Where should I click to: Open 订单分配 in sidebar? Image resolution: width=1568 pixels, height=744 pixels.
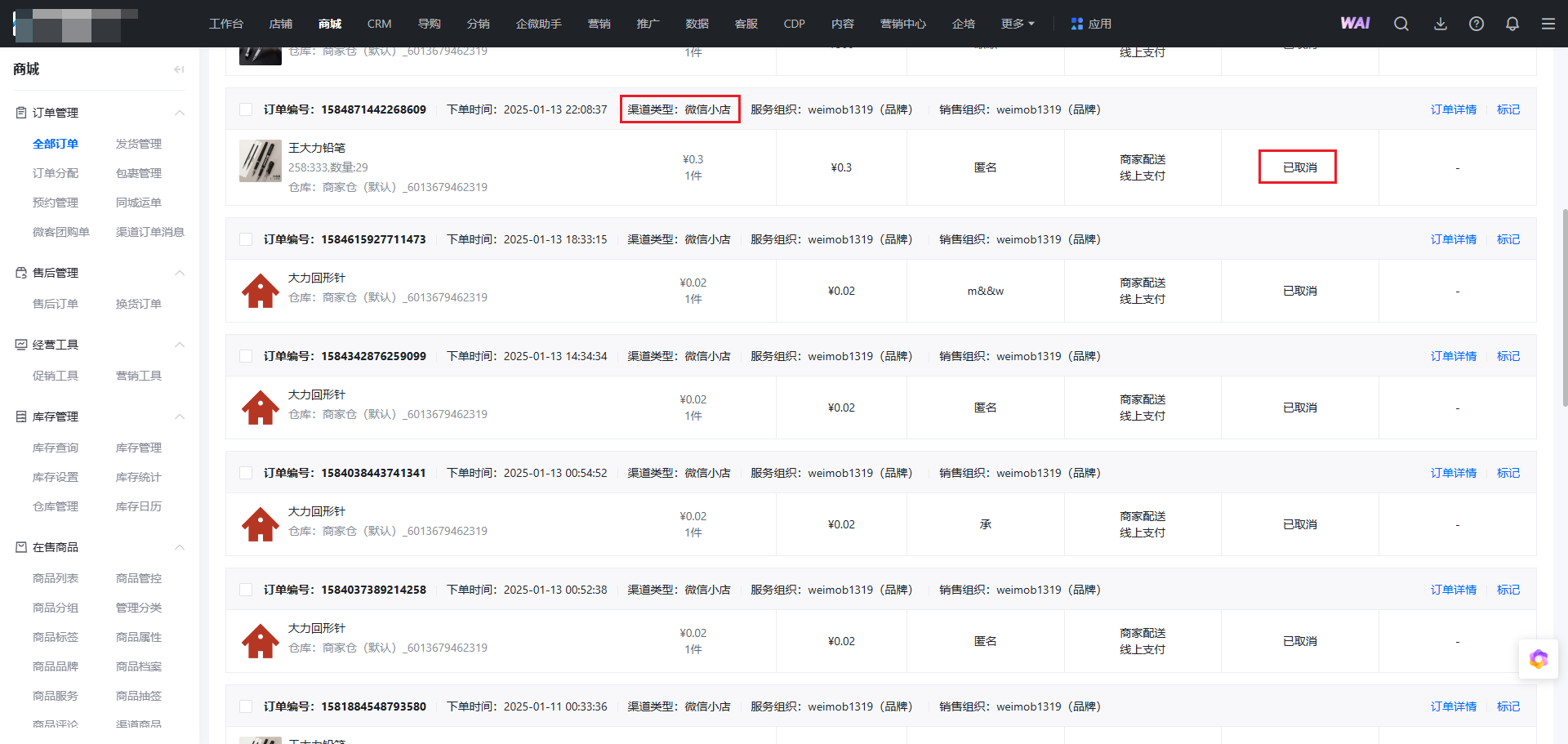56,173
